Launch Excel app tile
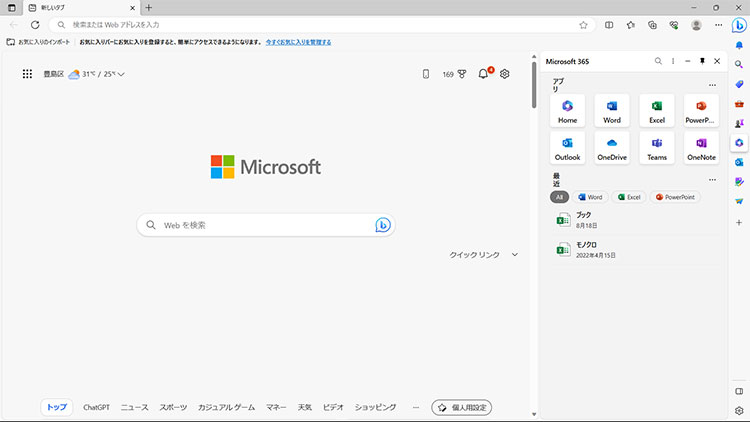750x422 pixels. 657,110
